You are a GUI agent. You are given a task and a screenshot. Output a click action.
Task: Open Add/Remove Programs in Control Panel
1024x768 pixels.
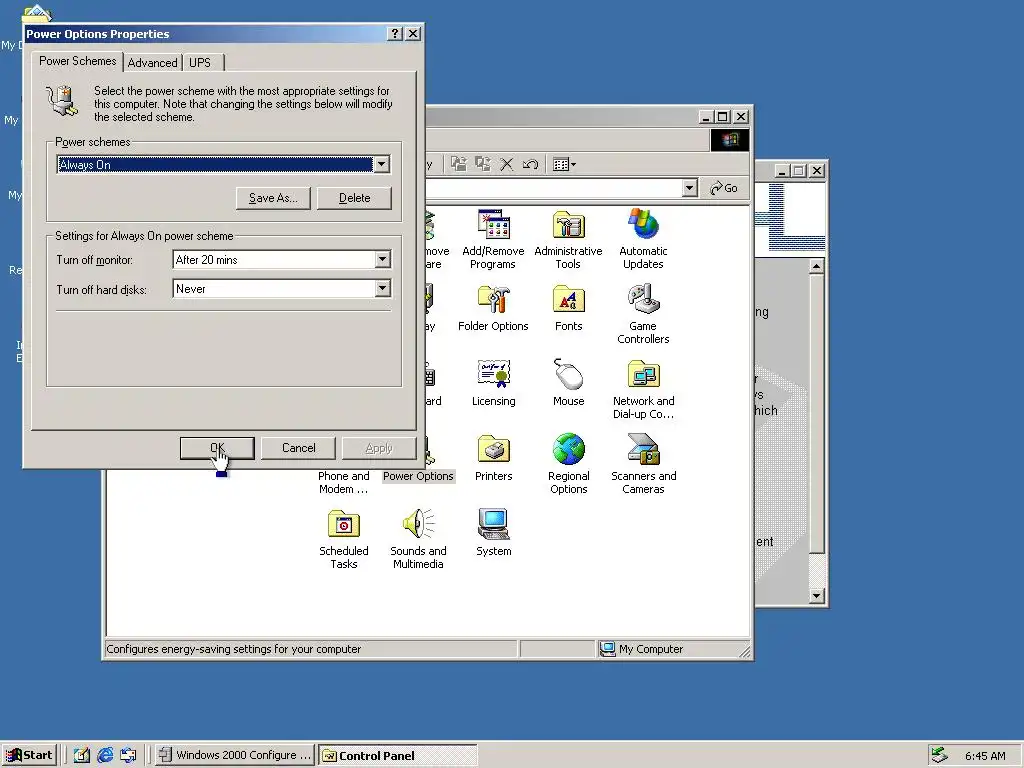pos(493,238)
